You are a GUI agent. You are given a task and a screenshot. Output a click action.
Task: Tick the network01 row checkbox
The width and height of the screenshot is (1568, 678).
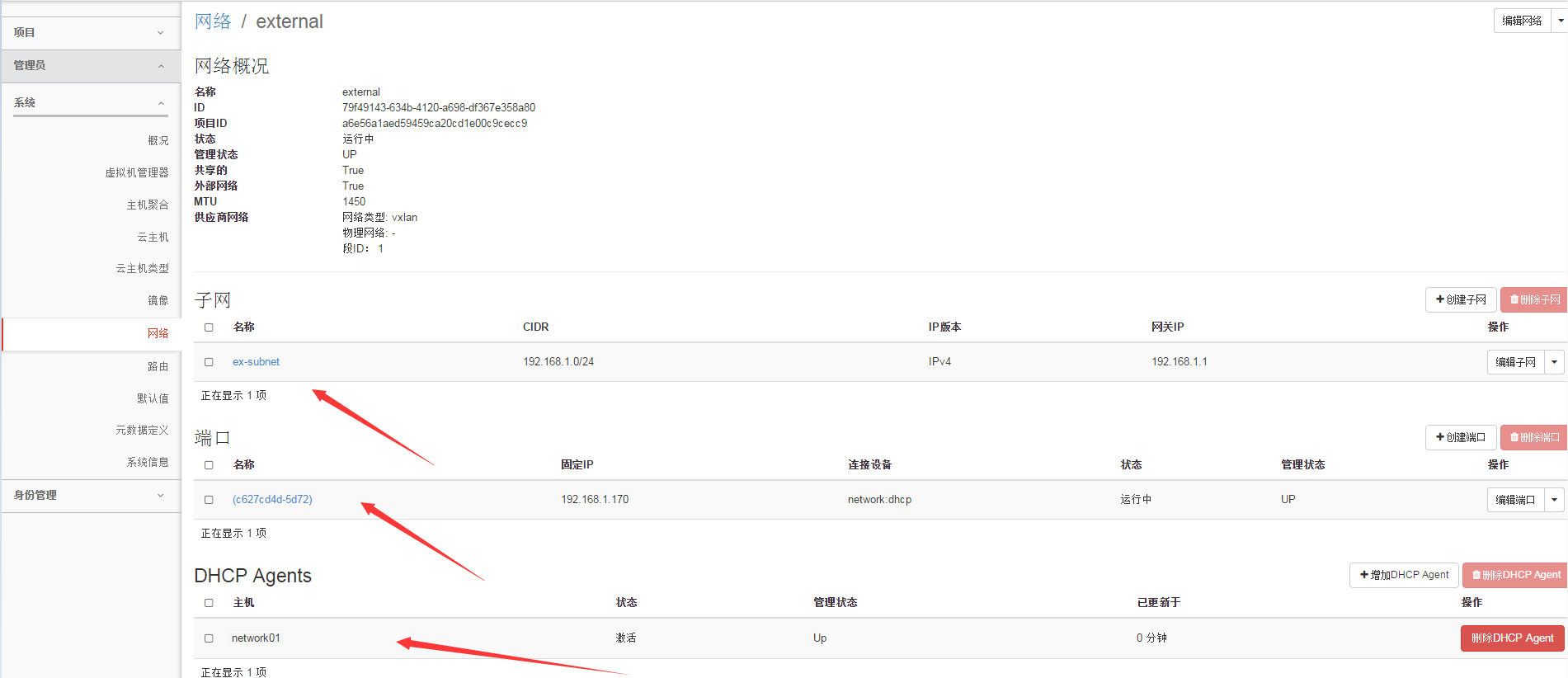click(x=209, y=638)
